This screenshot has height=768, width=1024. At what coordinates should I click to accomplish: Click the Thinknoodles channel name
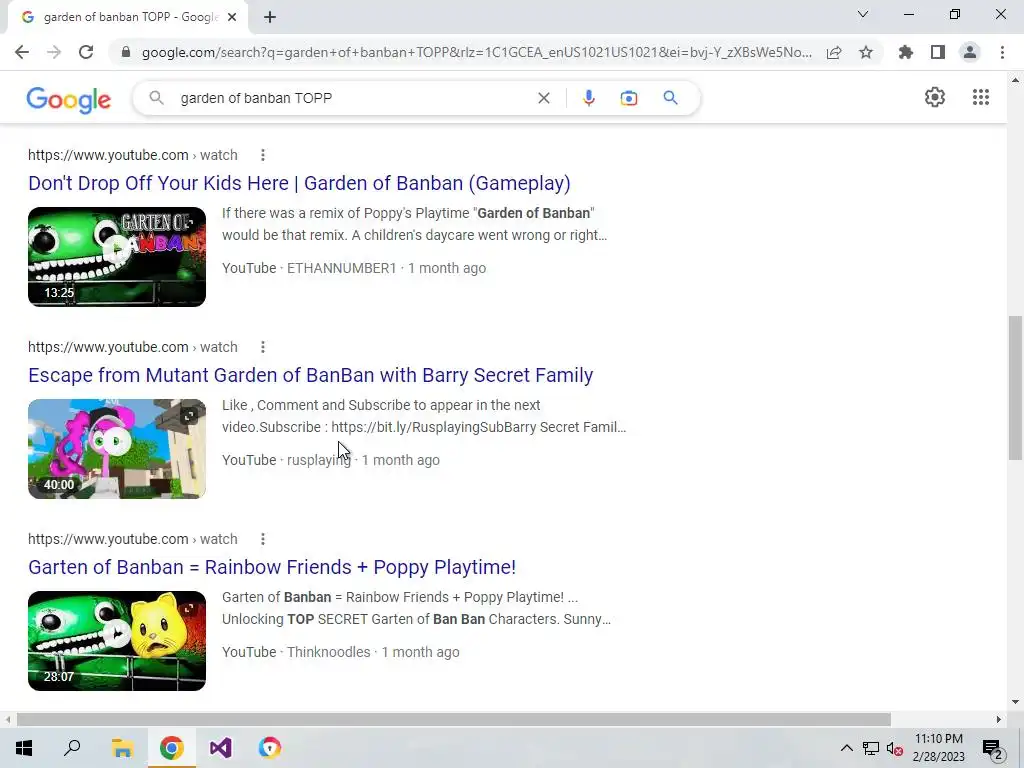click(328, 652)
